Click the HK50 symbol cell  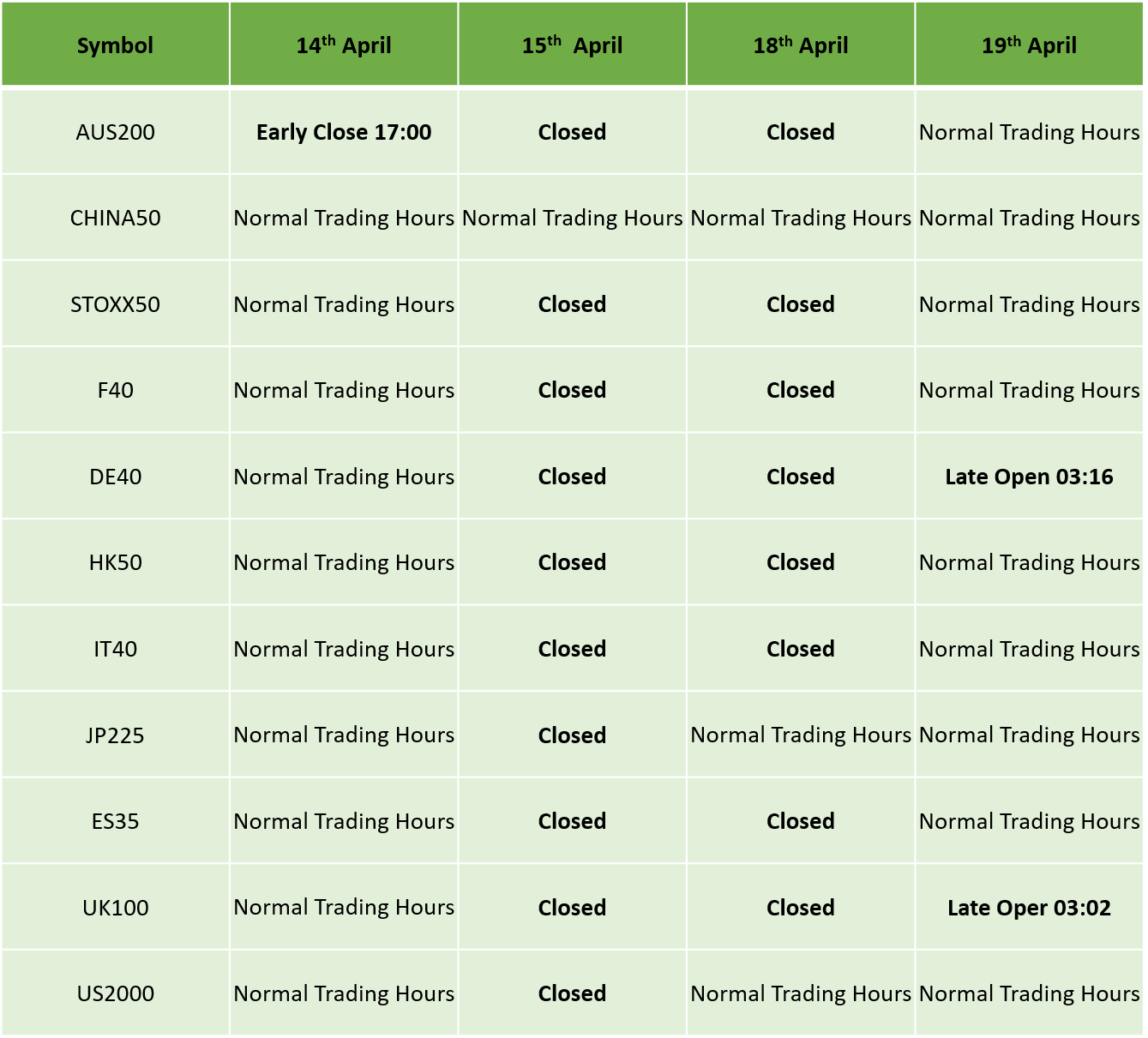tap(115, 562)
